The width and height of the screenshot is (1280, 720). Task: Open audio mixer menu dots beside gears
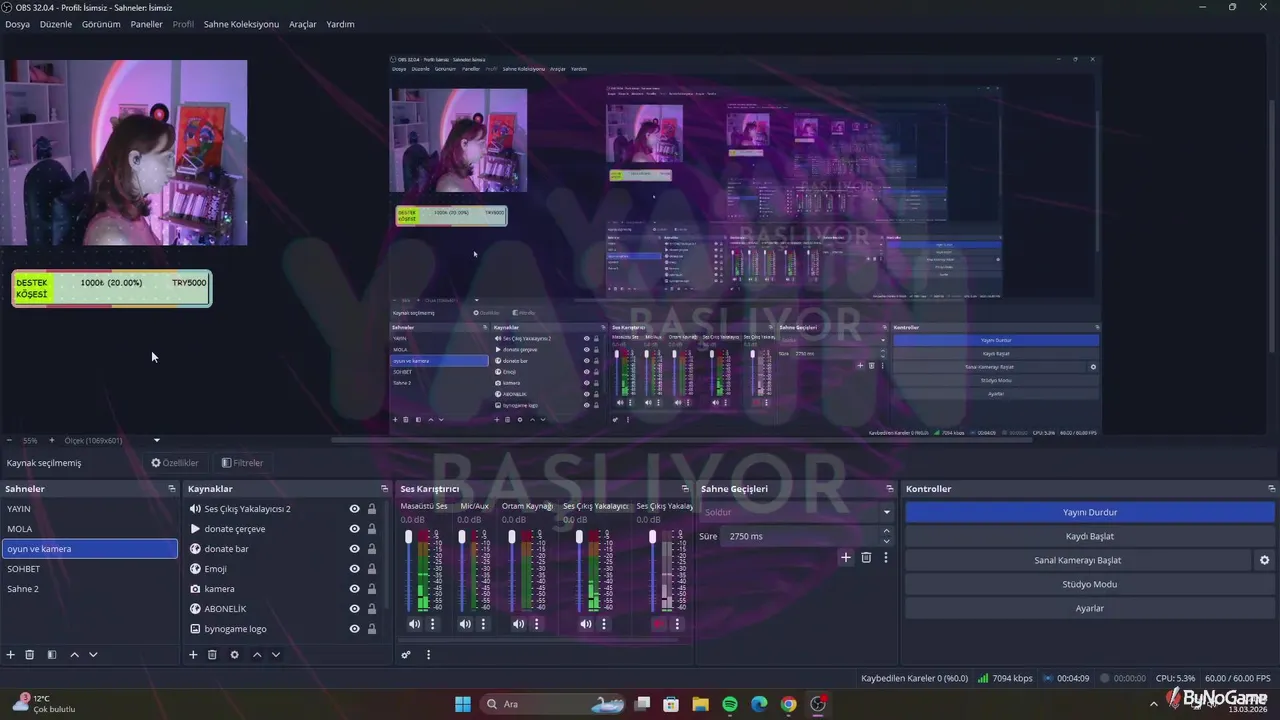pyautogui.click(x=428, y=655)
